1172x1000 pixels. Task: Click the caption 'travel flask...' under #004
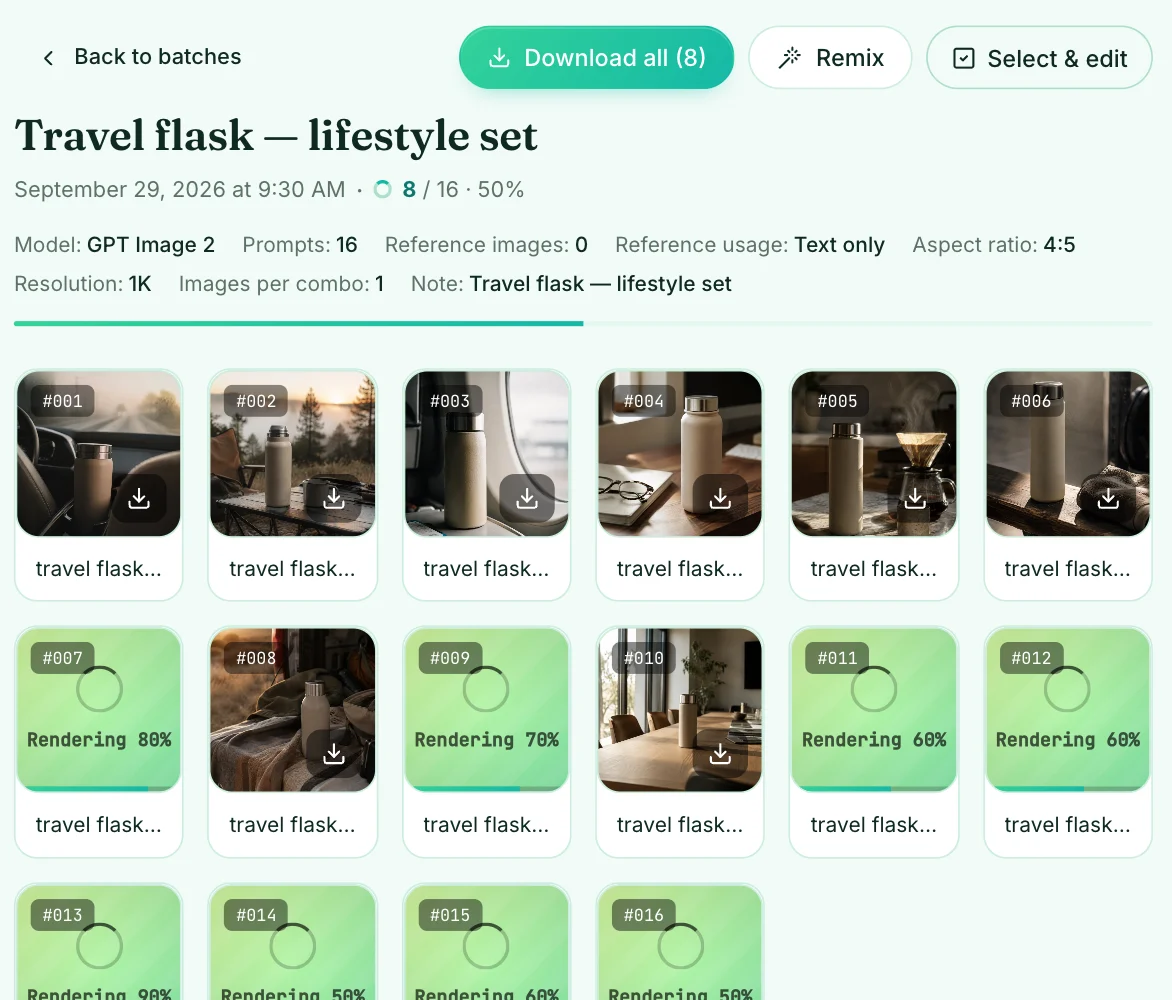(x=680, y=569)
